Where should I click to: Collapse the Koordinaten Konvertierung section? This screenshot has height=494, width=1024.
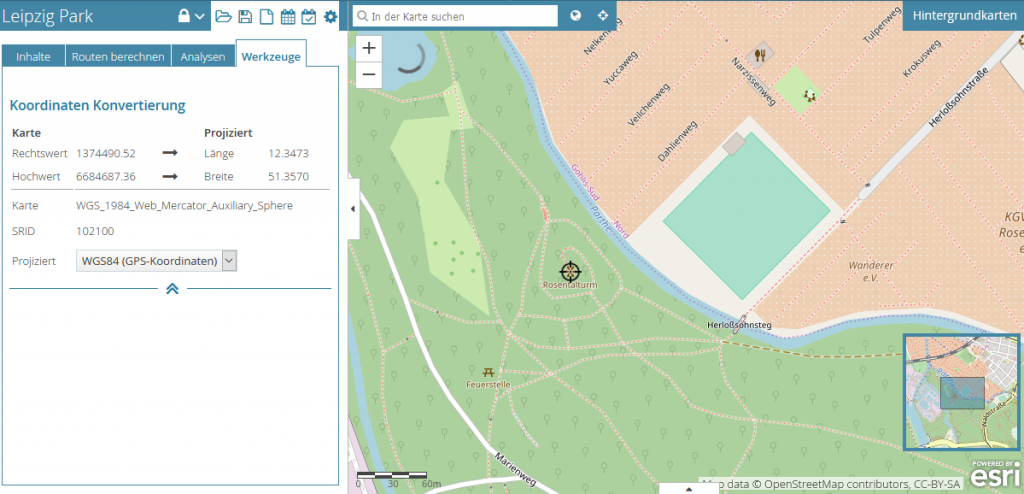click(x=171, y=289)
